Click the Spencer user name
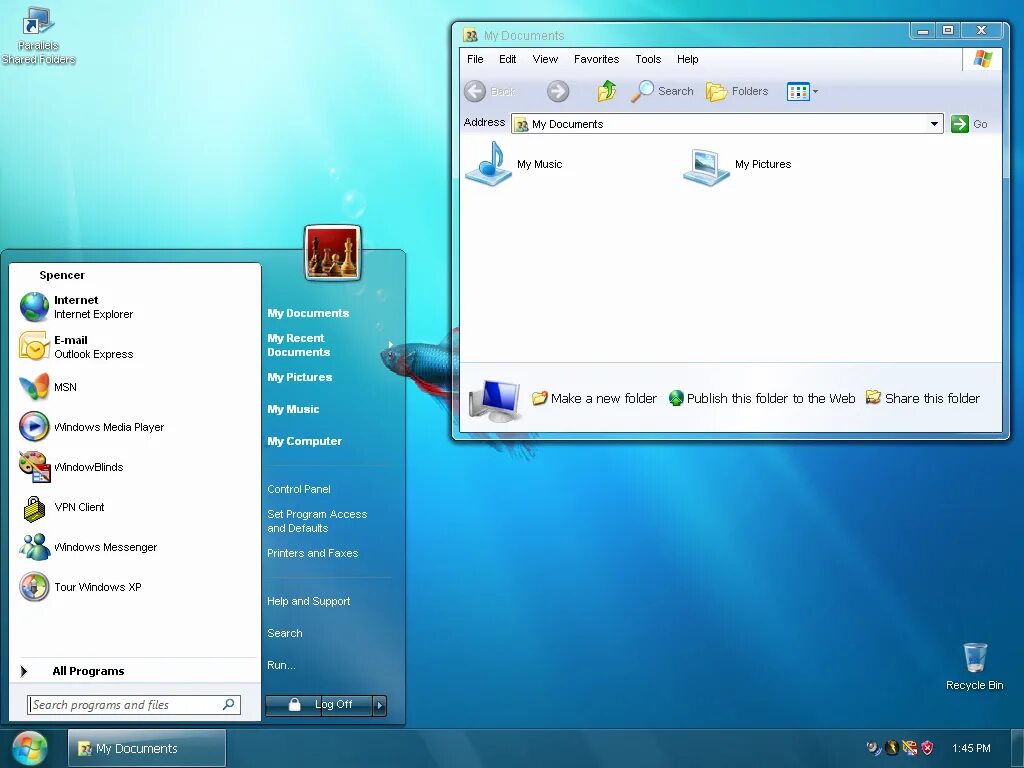The image size is (1024, 768). tap(62, 276)
